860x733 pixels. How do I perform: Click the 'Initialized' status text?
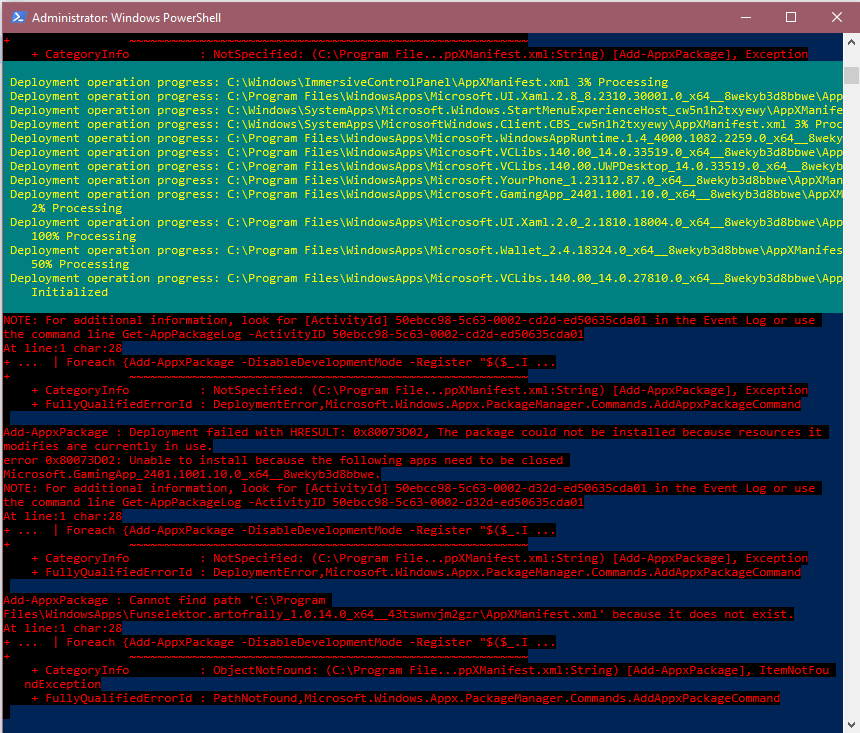click(x=69, y=292)
